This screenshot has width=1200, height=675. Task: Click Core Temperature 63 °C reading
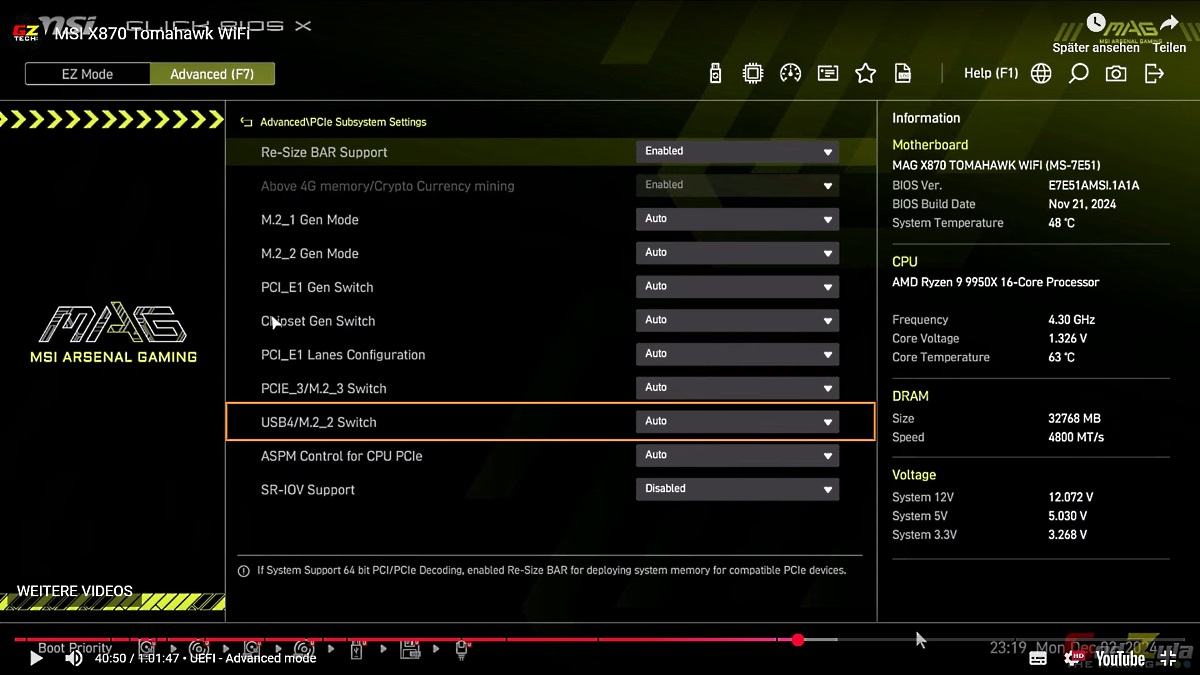click(1062, 357)
